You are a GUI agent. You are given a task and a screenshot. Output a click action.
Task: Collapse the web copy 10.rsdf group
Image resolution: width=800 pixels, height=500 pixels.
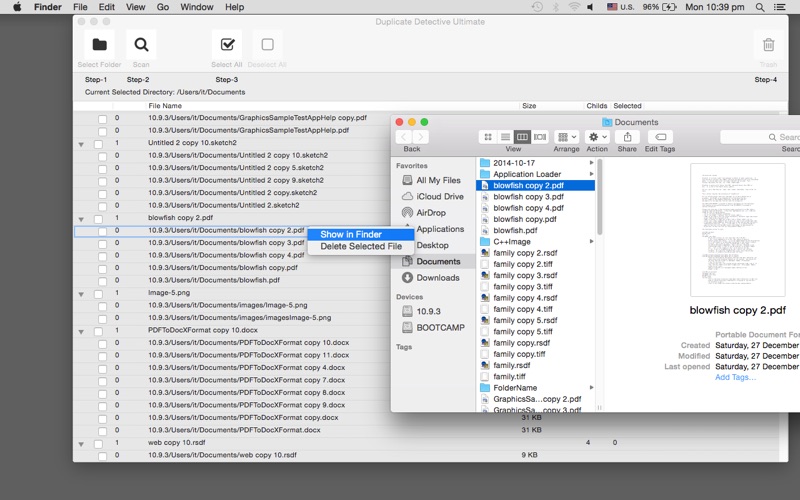[x=81, y=444]
